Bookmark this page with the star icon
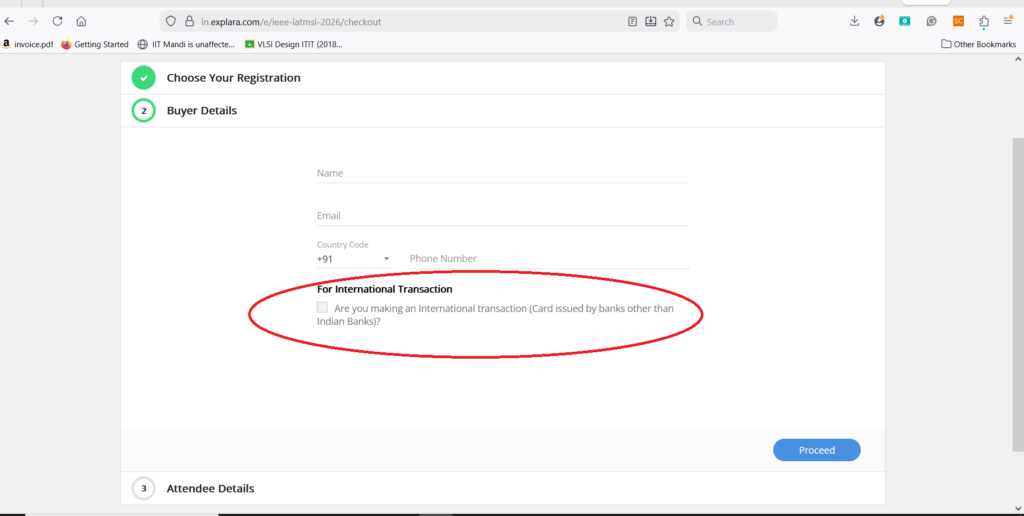Image resolution: width=1024 pixels, height=516 pixels. click(669, 21)
